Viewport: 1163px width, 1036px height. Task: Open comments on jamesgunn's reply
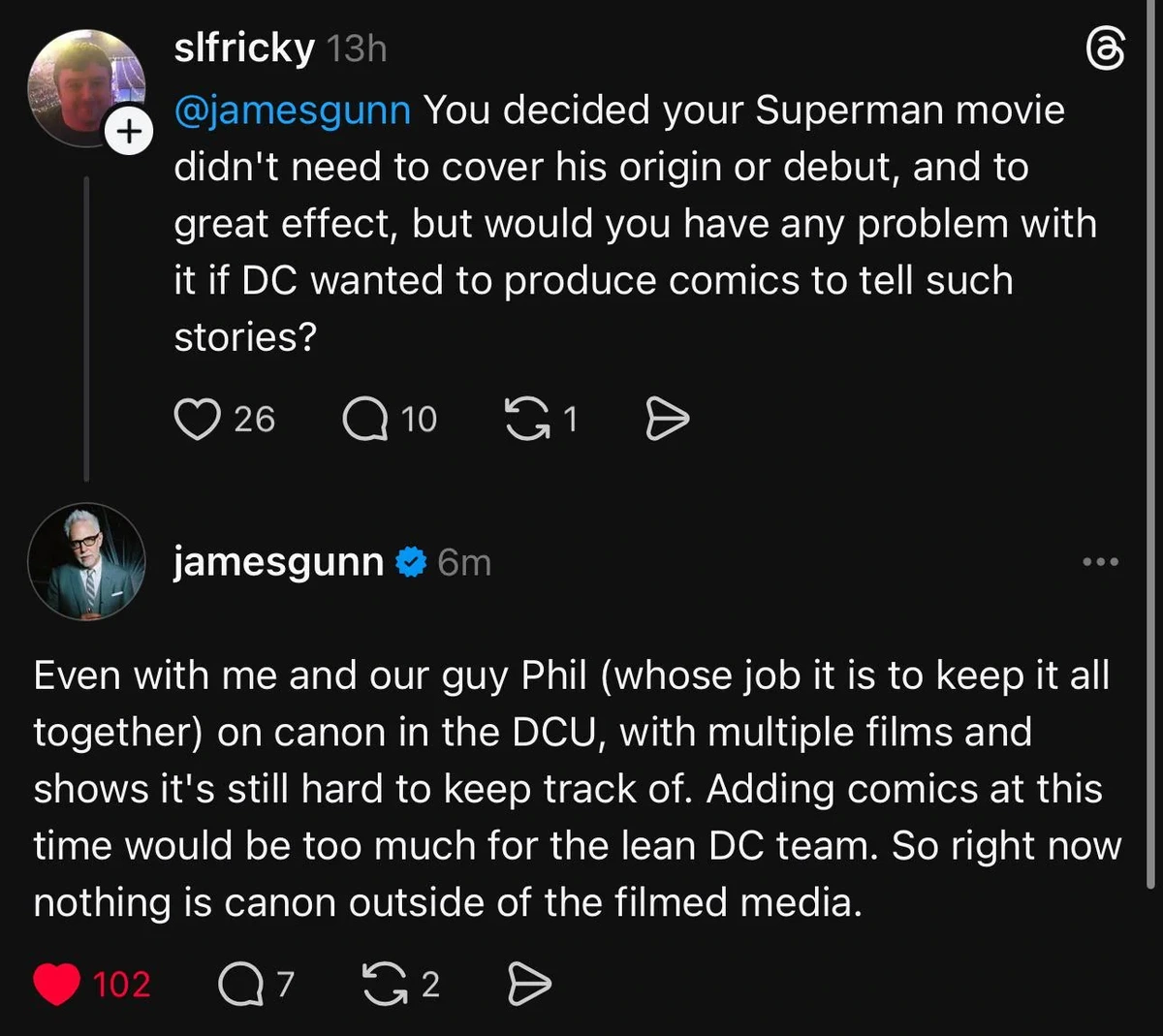(239, 985)
